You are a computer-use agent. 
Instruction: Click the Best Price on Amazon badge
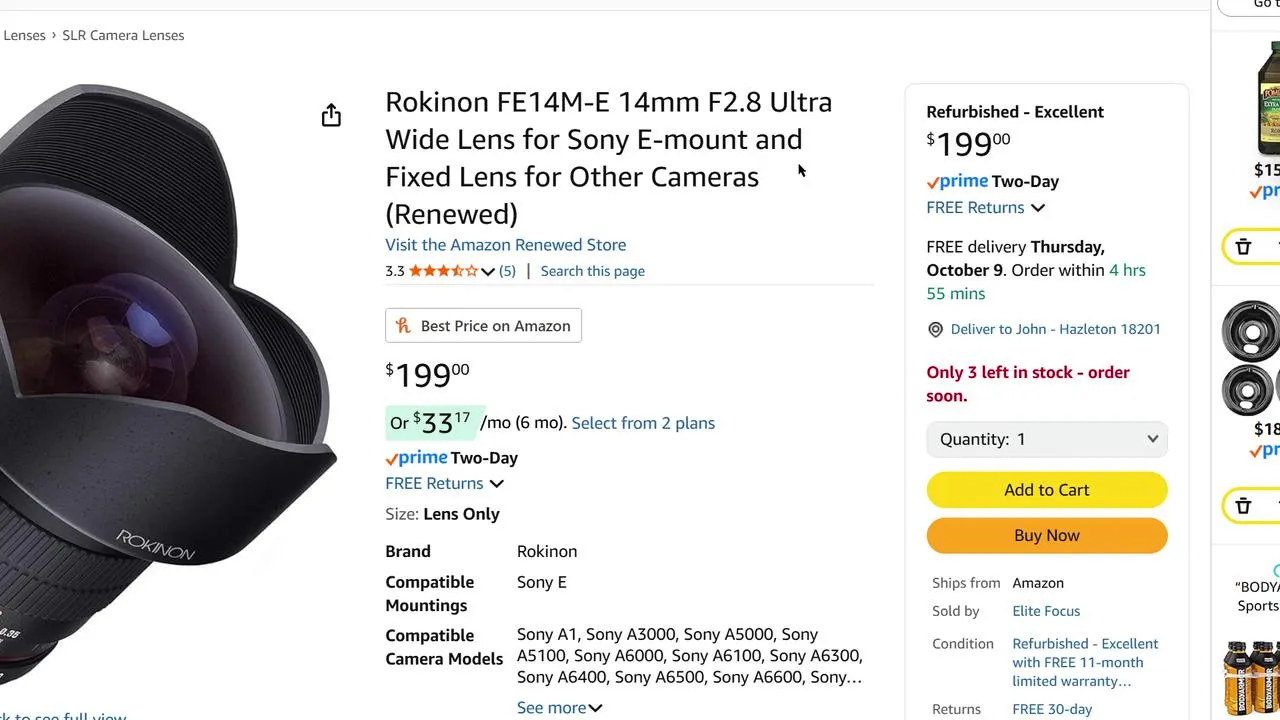click(x=483, y=326)
